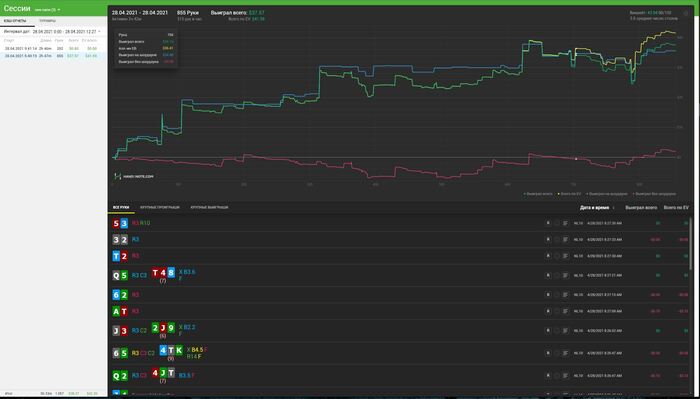Open replayer icon in 5 3 hand row
The image size is (700, 399).
(548, 223)
